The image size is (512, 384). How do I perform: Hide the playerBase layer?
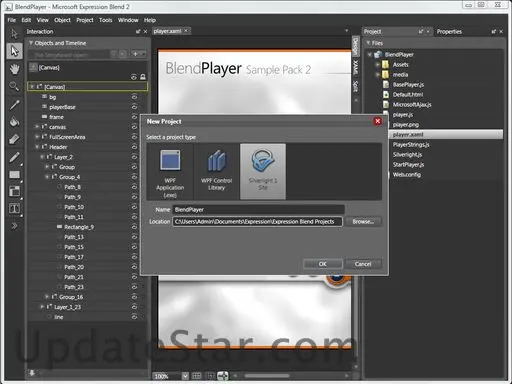pyautogui.click(x=134, y=107)
